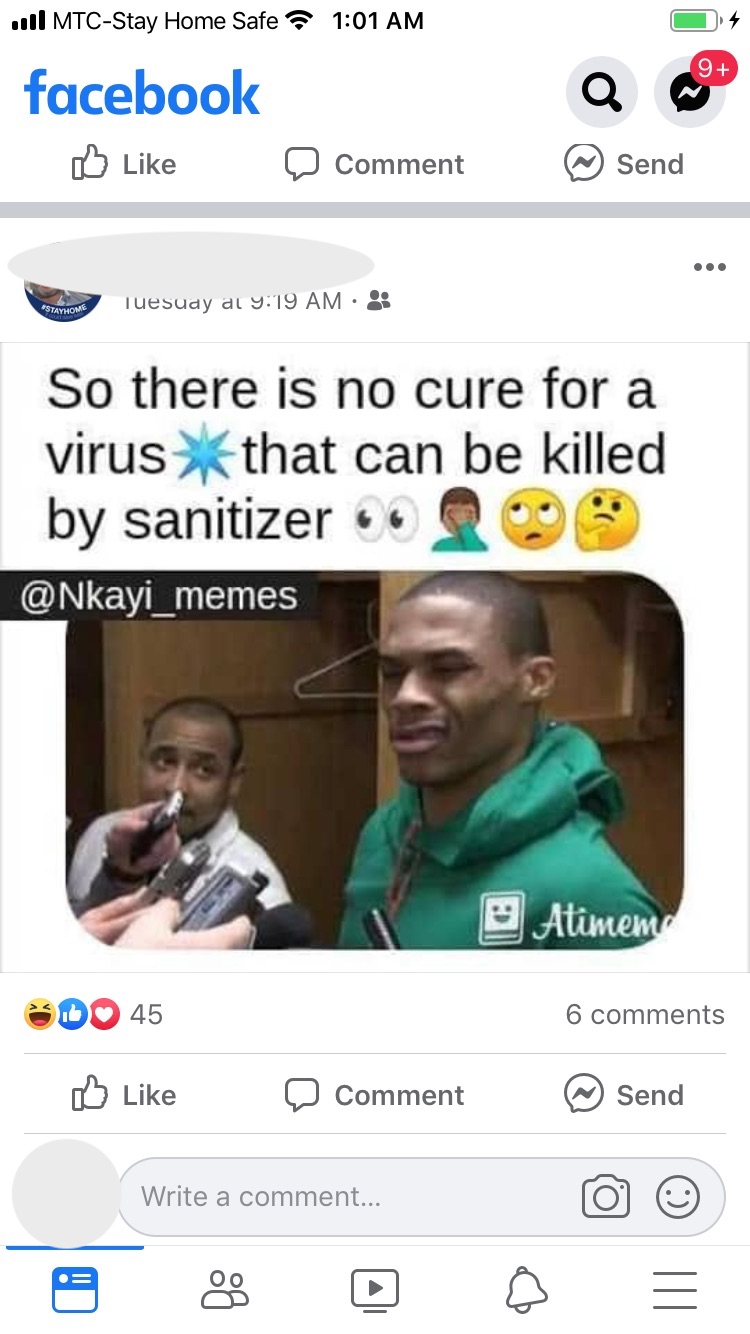Image resolution: width=750 pixels, height=1334 pixels.
Task: Open the Facebook search magnifier icon
Action: (601, 93)
